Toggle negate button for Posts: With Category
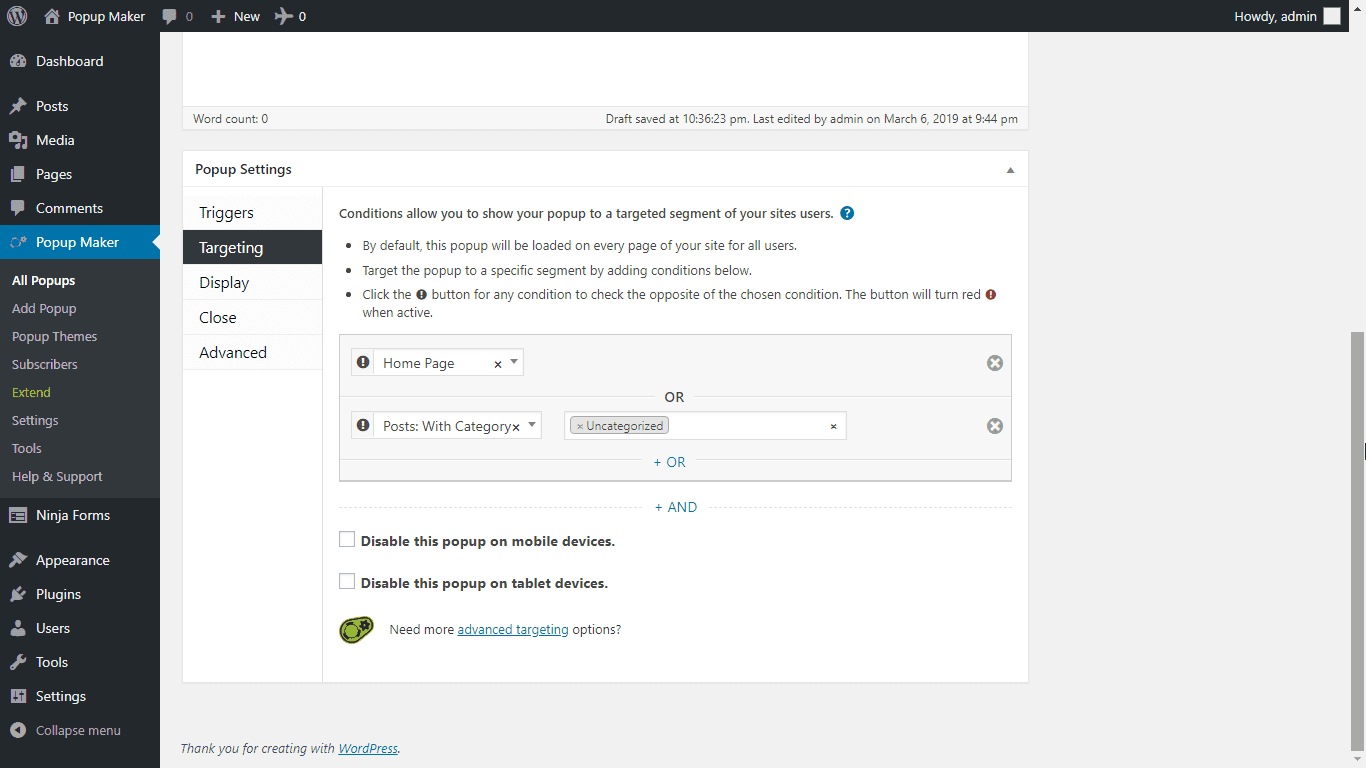1366x768 pixels. [x=362, y=425]
